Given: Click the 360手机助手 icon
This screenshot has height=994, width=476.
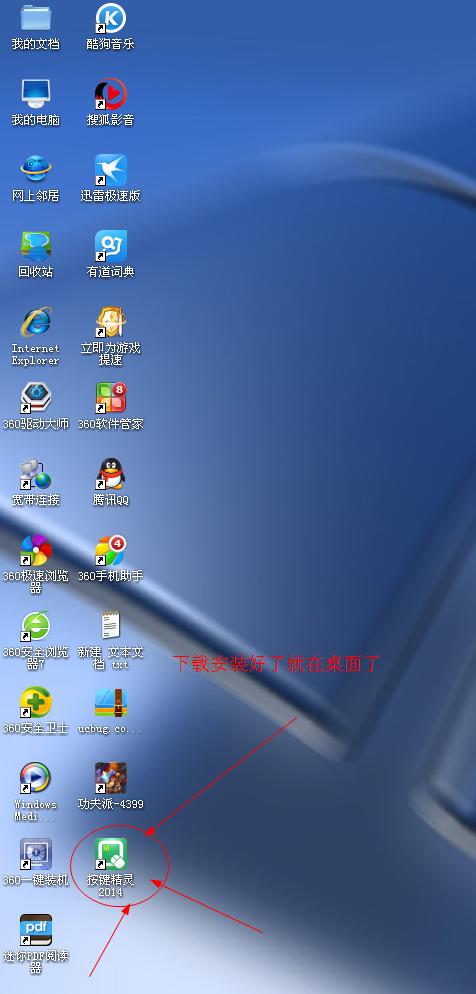Looking at the screenshot, I should tap(111, 550).
